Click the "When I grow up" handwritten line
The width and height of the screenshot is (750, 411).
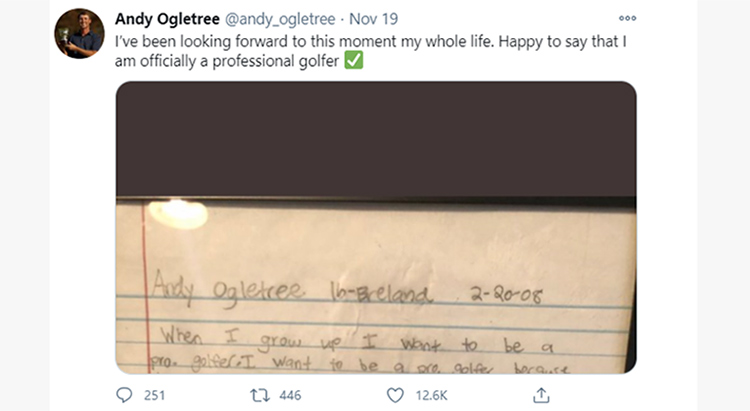(x=356, y=342)
